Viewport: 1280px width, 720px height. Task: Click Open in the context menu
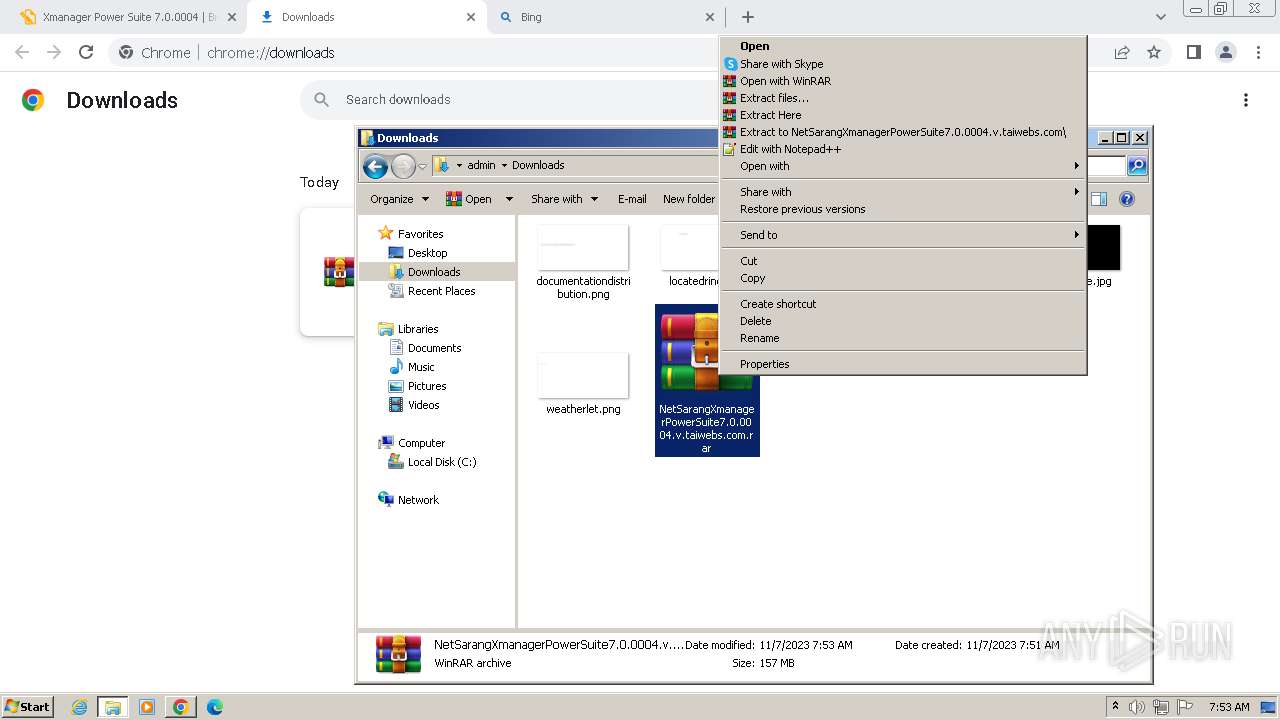pyautogui.click(x=755, y=46)
